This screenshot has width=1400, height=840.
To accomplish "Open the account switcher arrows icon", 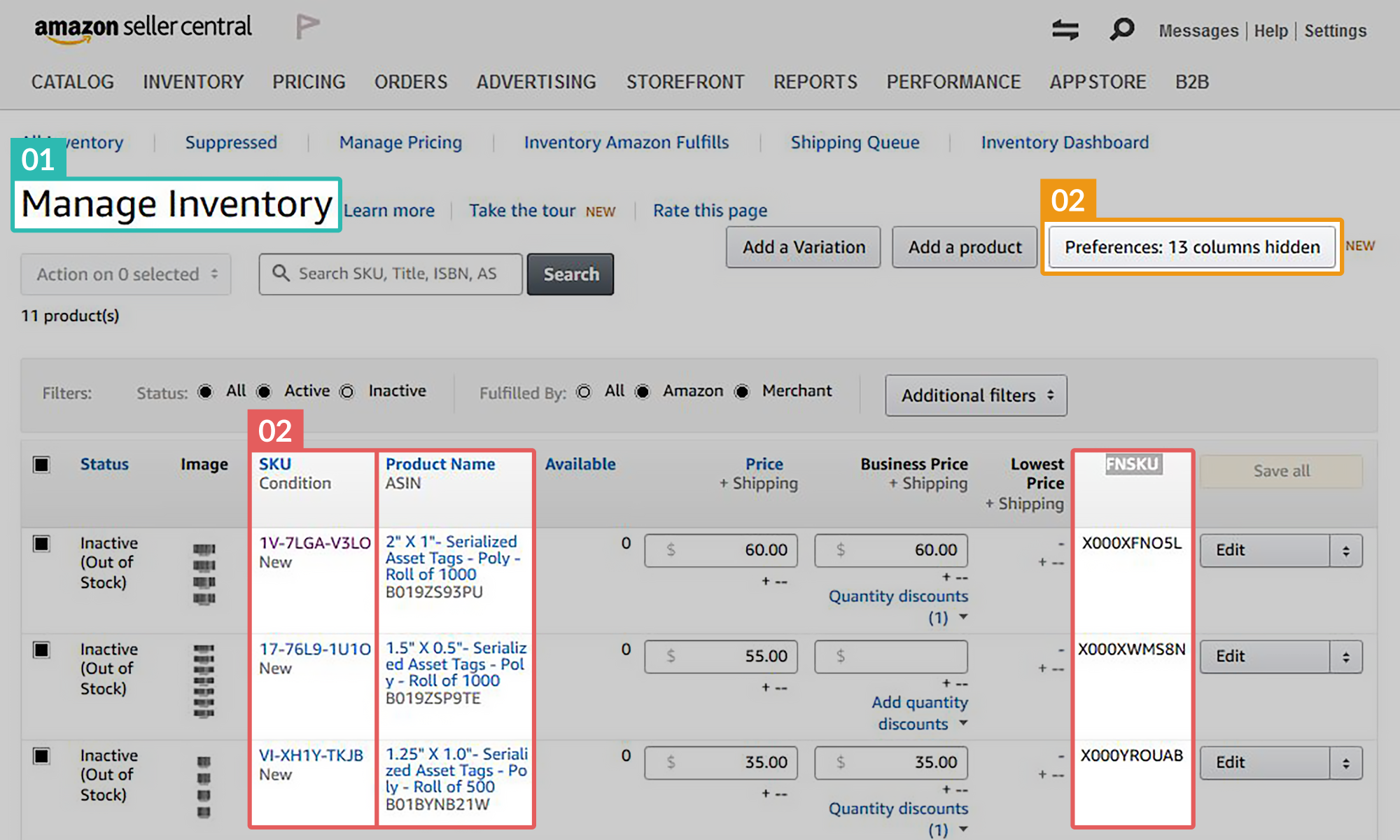I will 1065,29.
